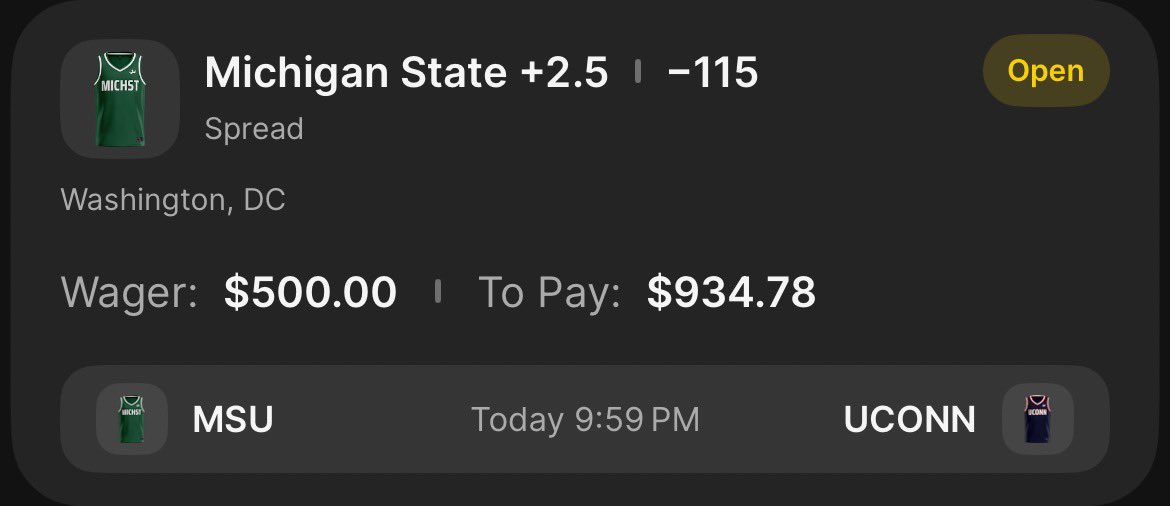Screen dimensions: 1170x506
Task: Select the 'Washington, DC' location text
Action: pyautogui.click(x=173, y=200)
